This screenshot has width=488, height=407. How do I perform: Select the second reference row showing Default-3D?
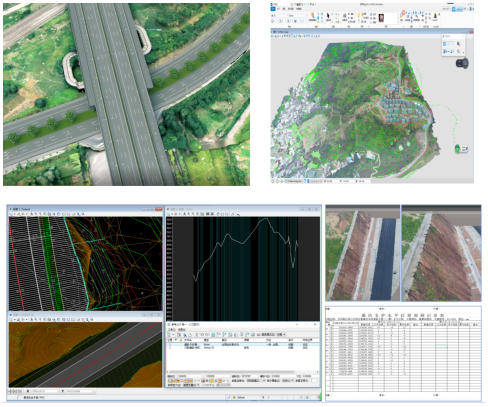(x=242, y=348)
